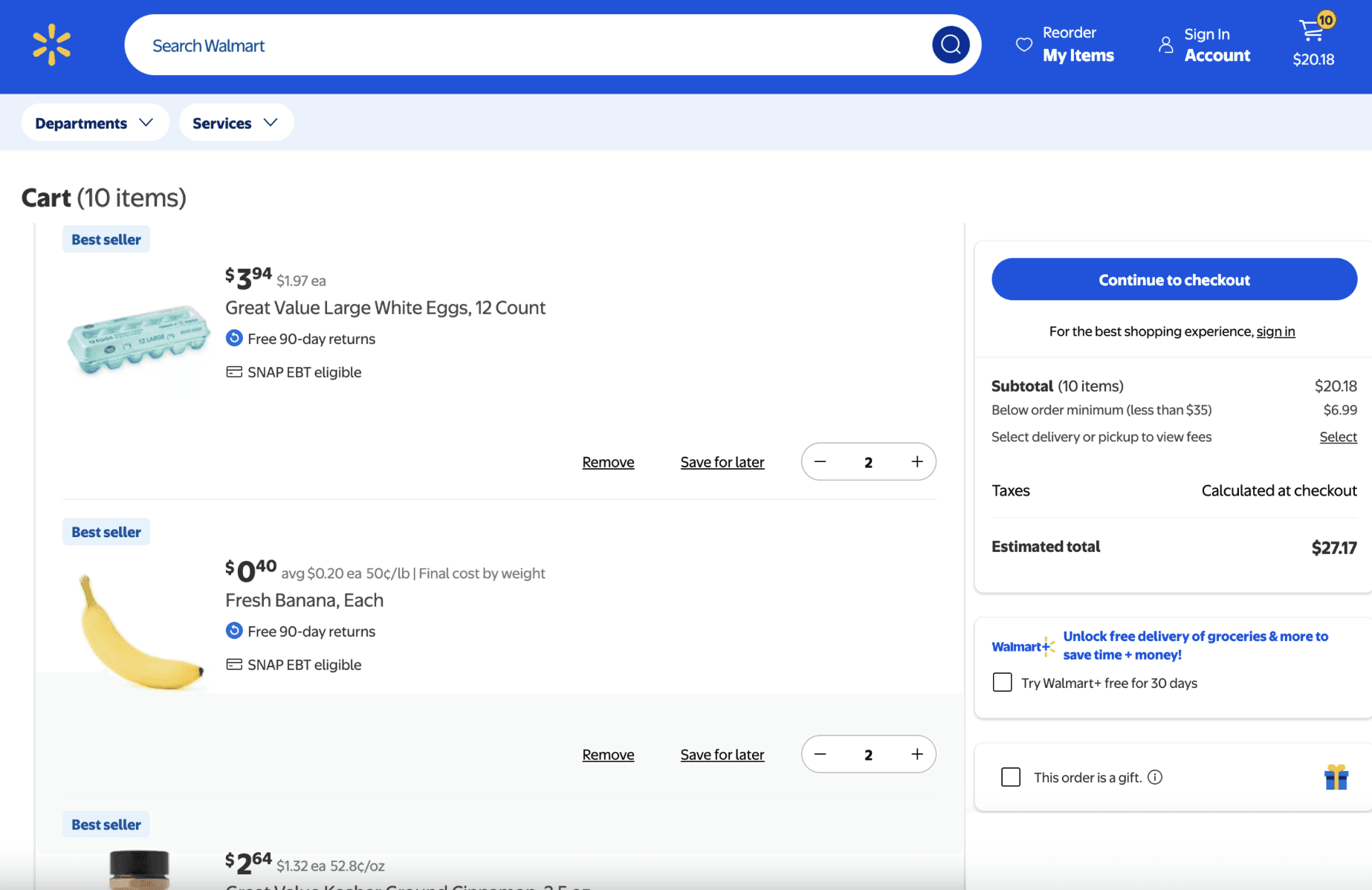Screen dimensions: 1372x890
Task: Remove the Fresh Banana item
Action: pos(608,755)
